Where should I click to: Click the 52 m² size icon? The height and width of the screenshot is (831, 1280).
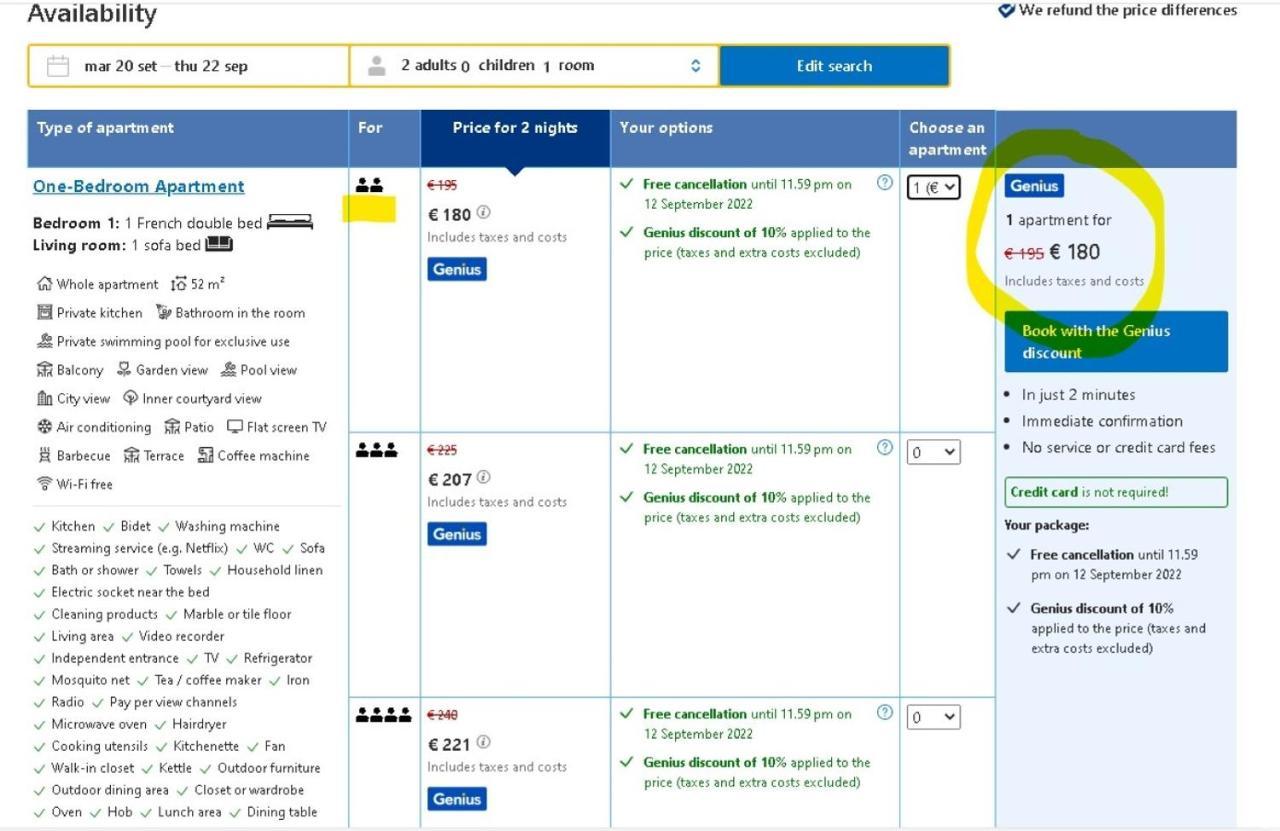pos(179,284)
